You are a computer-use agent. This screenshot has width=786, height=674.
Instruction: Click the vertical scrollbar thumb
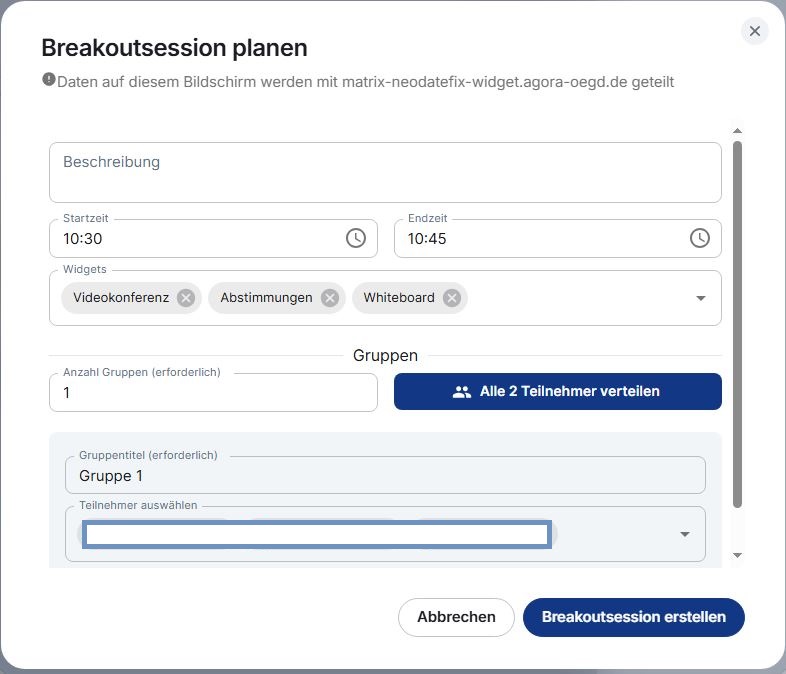pyautogui.click(x=737, y=325)
